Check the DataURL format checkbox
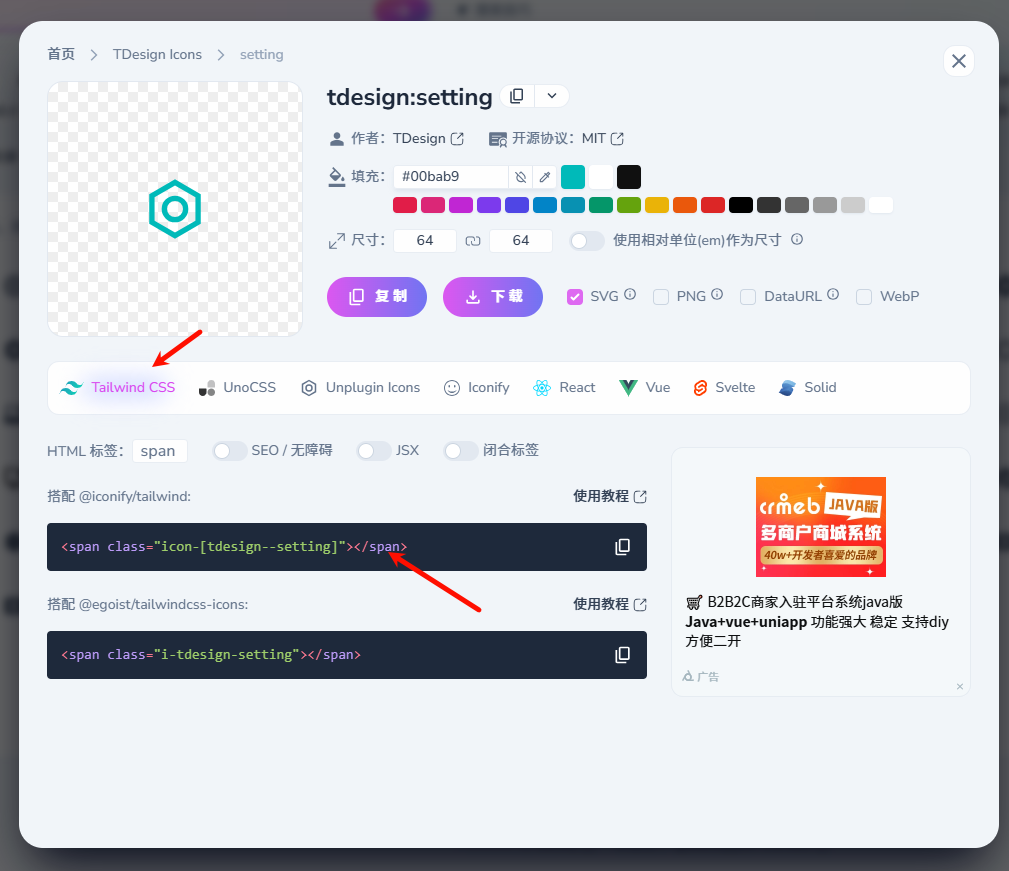 (x=748, y=297)
